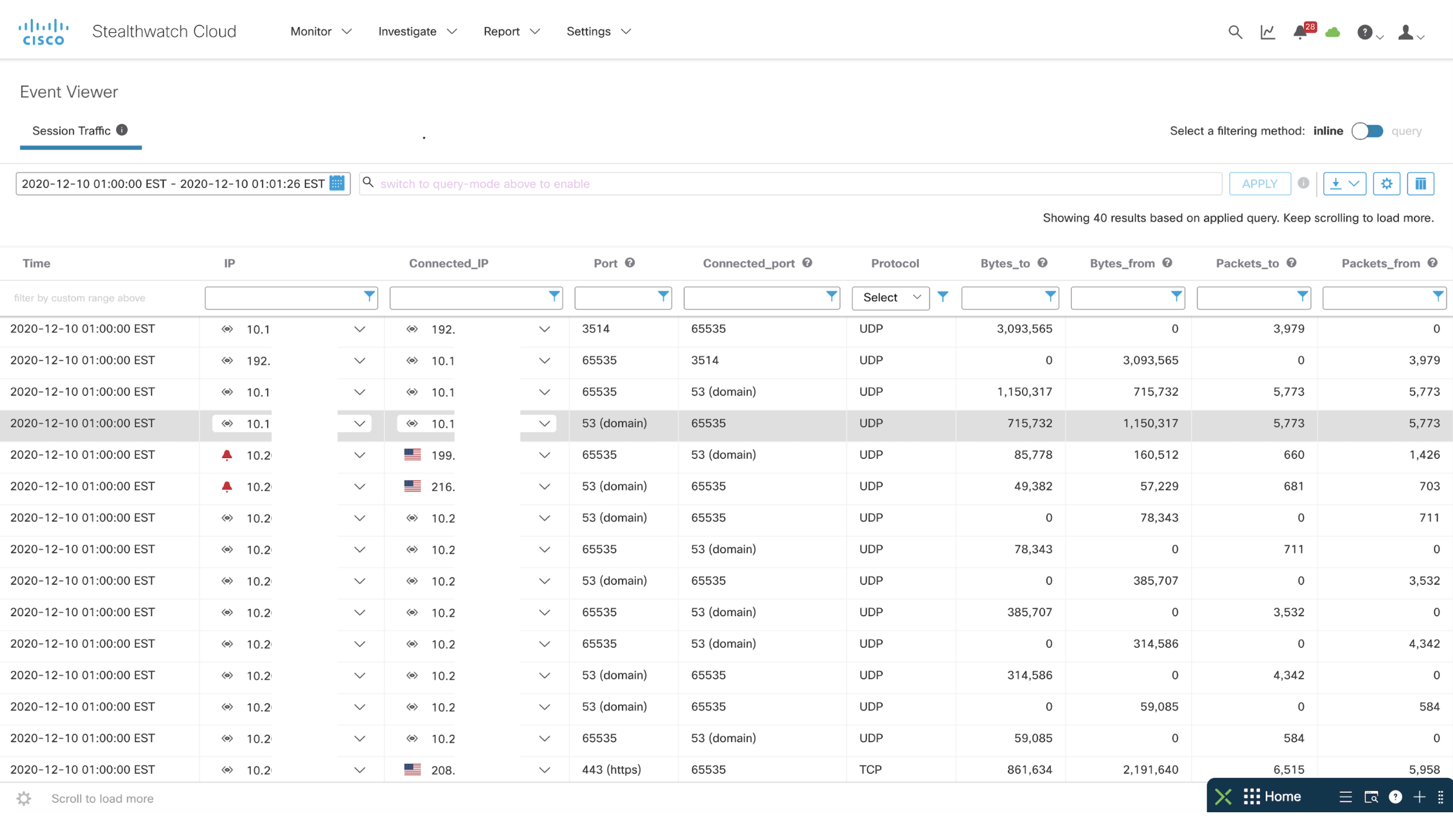Open the column manager icon

pyautogui.click(x=1420, y=184)
